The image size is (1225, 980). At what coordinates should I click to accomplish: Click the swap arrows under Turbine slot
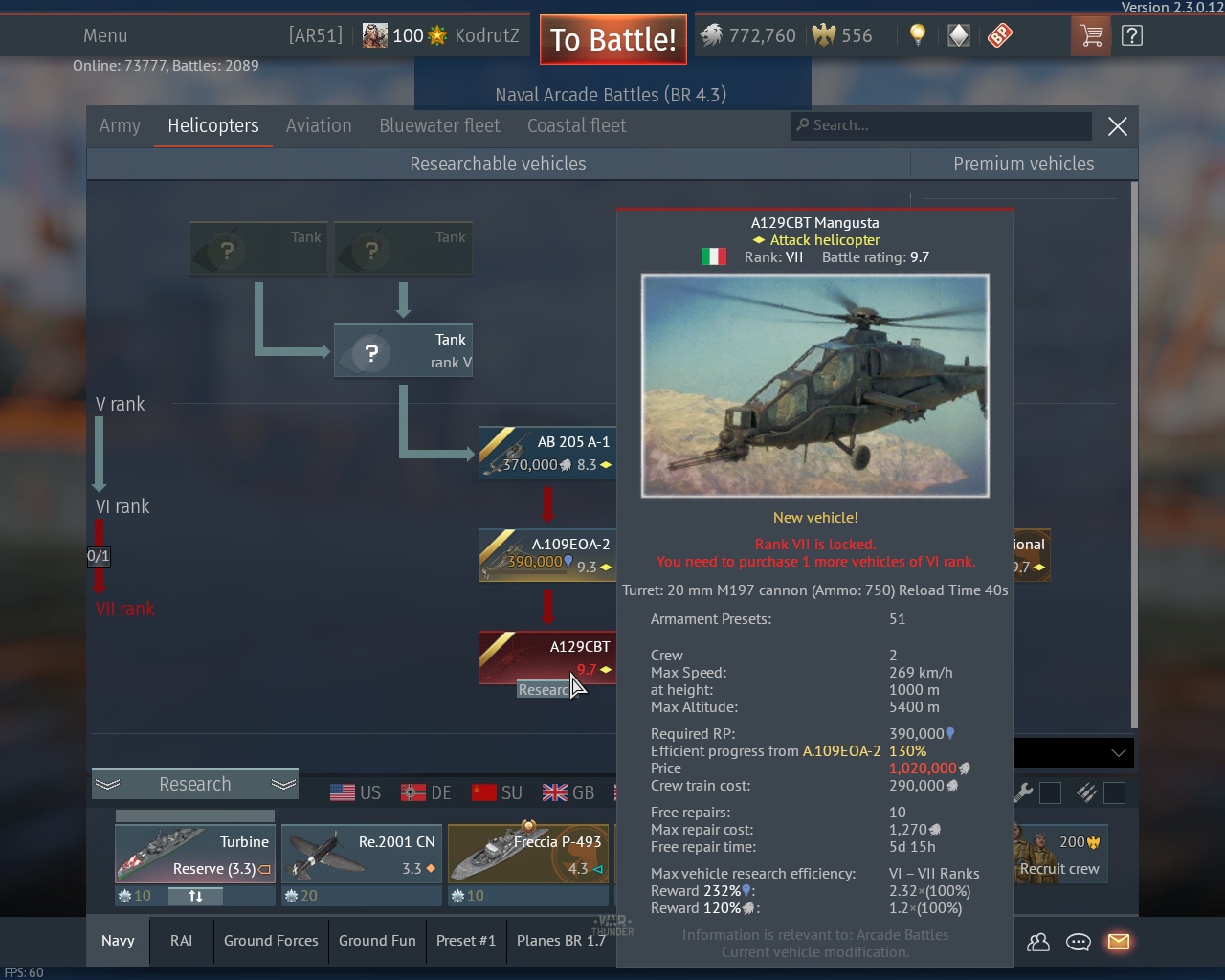point(195,896)
